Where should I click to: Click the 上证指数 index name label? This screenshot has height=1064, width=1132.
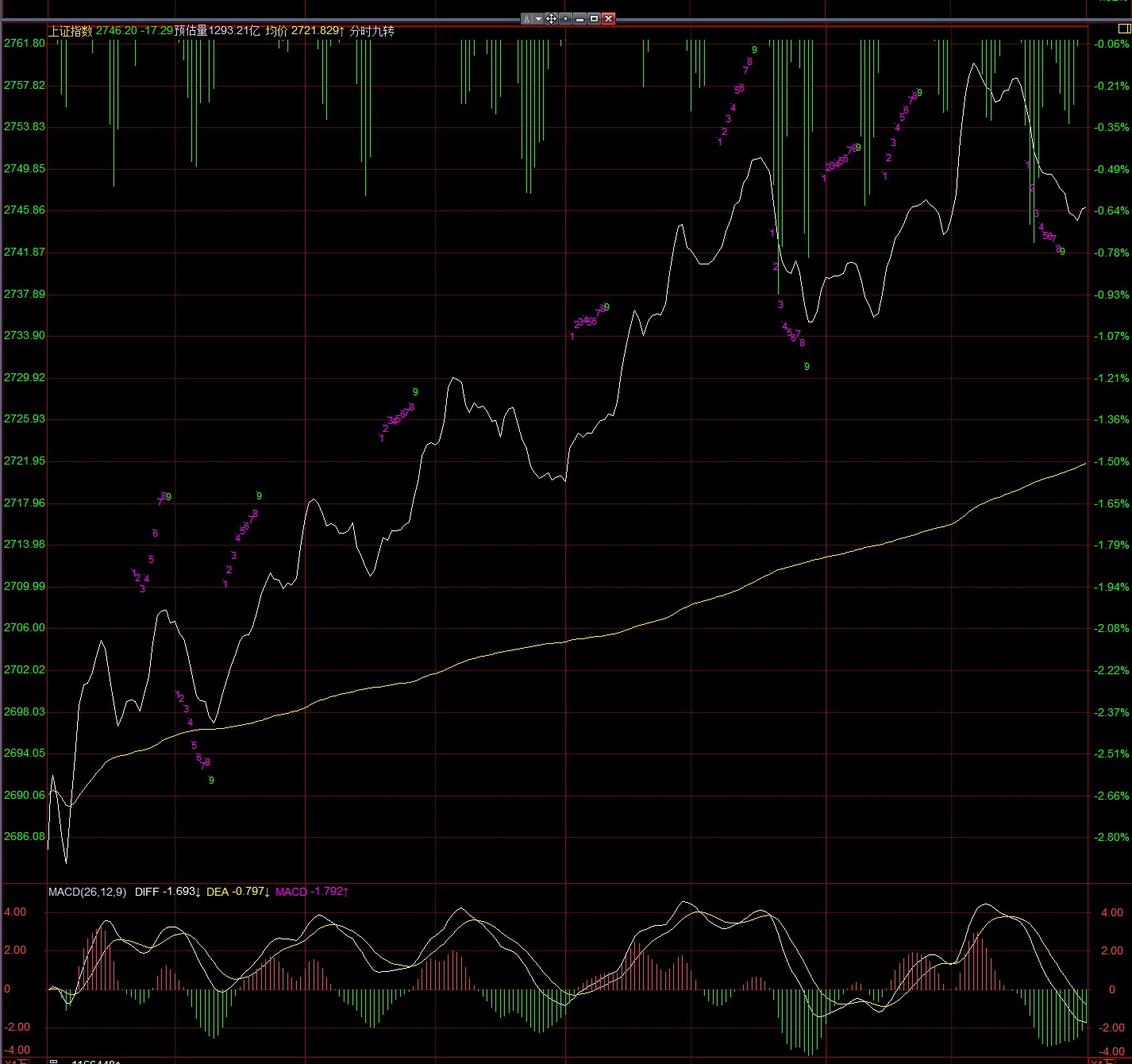coord(70,31)
